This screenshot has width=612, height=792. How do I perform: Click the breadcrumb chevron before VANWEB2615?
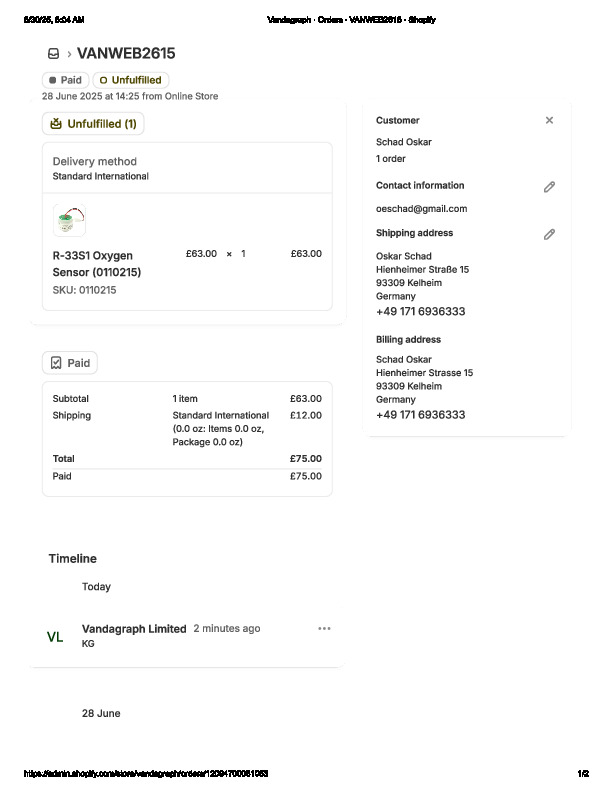click(69, 54)
